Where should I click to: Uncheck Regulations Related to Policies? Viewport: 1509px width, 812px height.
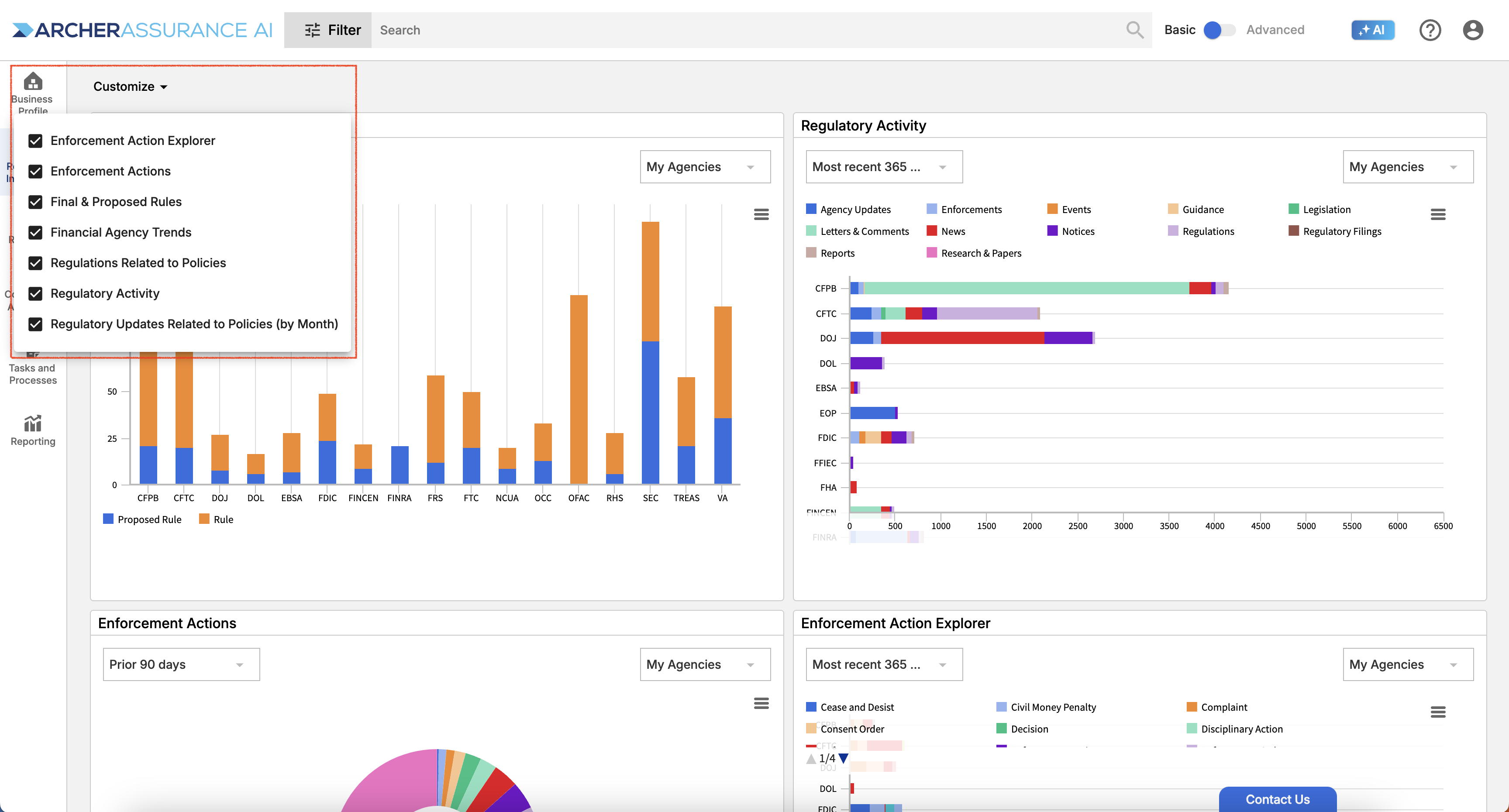[x=35, y=262]
